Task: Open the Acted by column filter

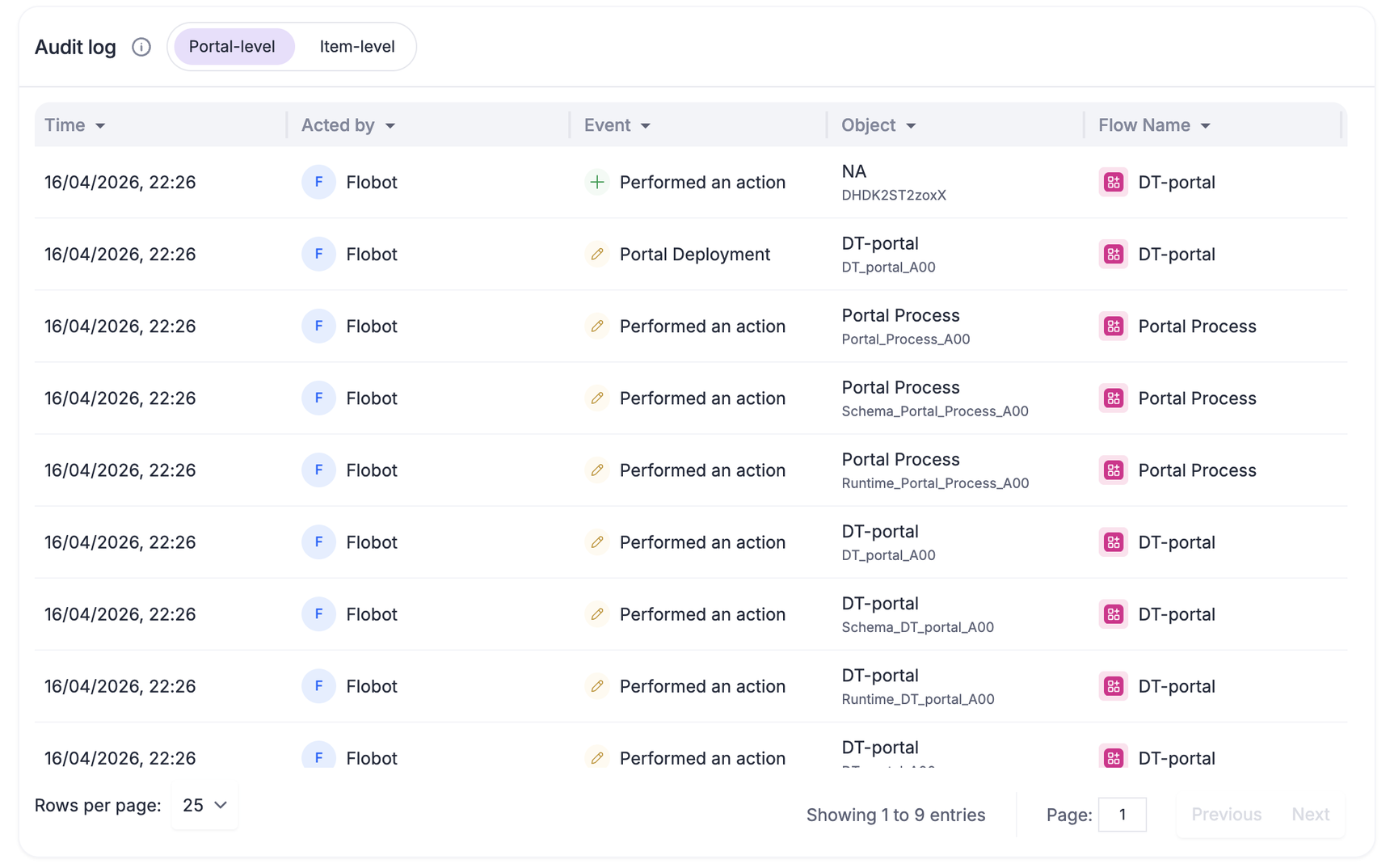Action: click(x=390, y=126)
